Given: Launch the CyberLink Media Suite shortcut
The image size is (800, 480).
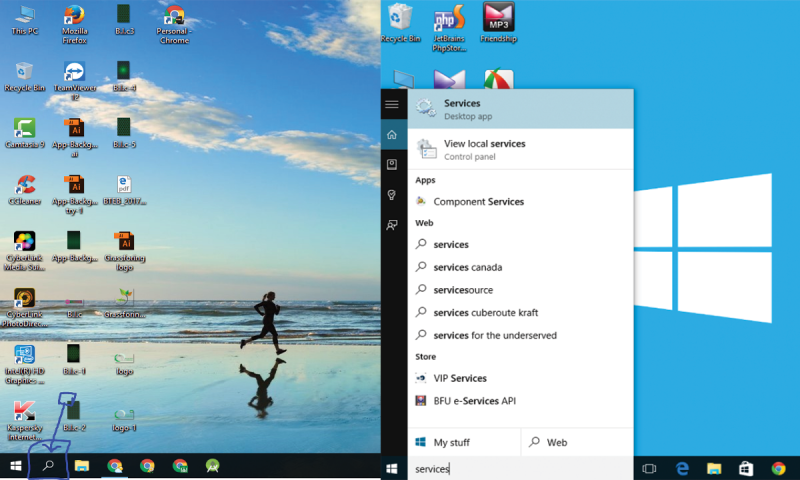Looking at the screenshot, I should 24,251.
